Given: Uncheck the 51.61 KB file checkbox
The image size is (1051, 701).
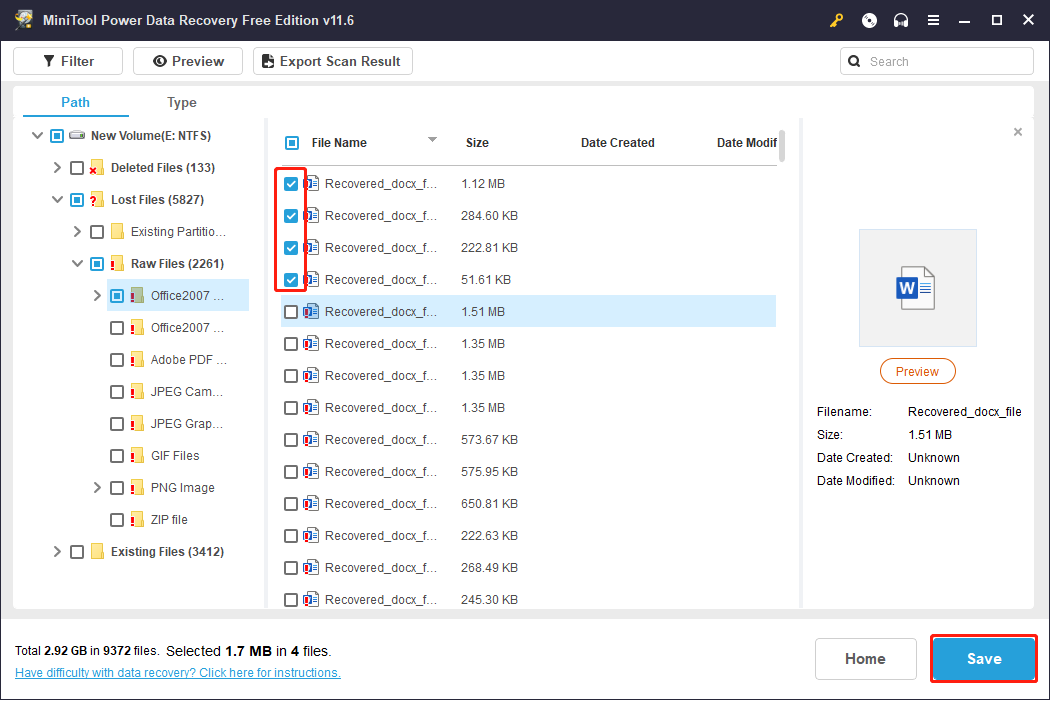Looking at the screenshot, I should (x=291, y=279).
